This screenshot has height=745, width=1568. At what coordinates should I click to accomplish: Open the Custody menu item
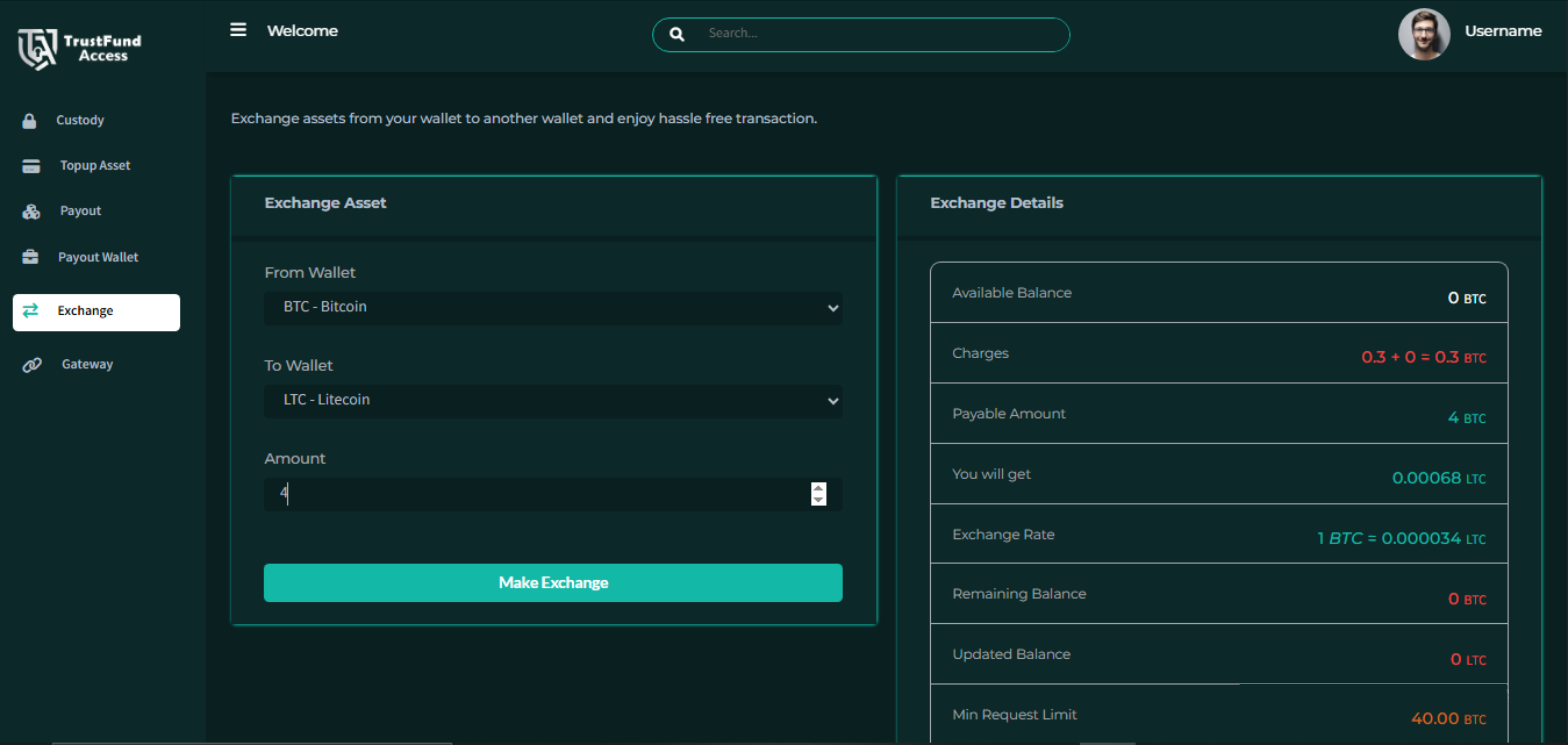(x=80, y=120)
